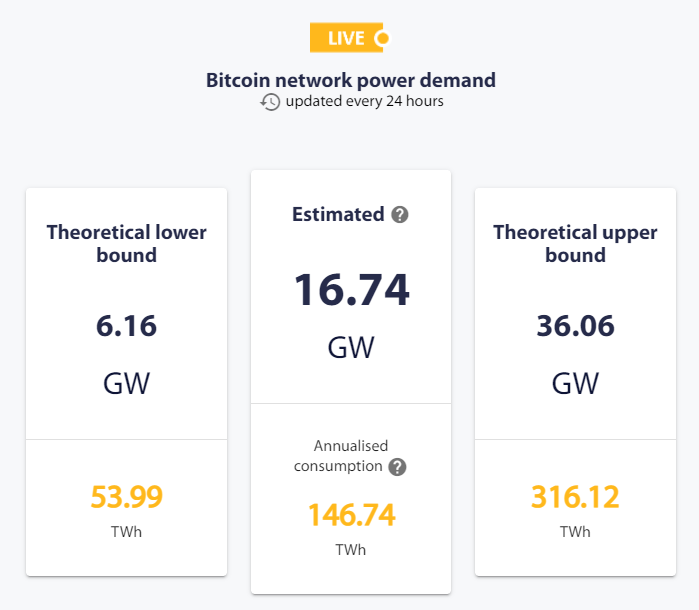Image resolution: width=699 pixels, height=610 pixels.
Task: Click the 146.74 annualised consumption figure
Action: coord(351,515)
